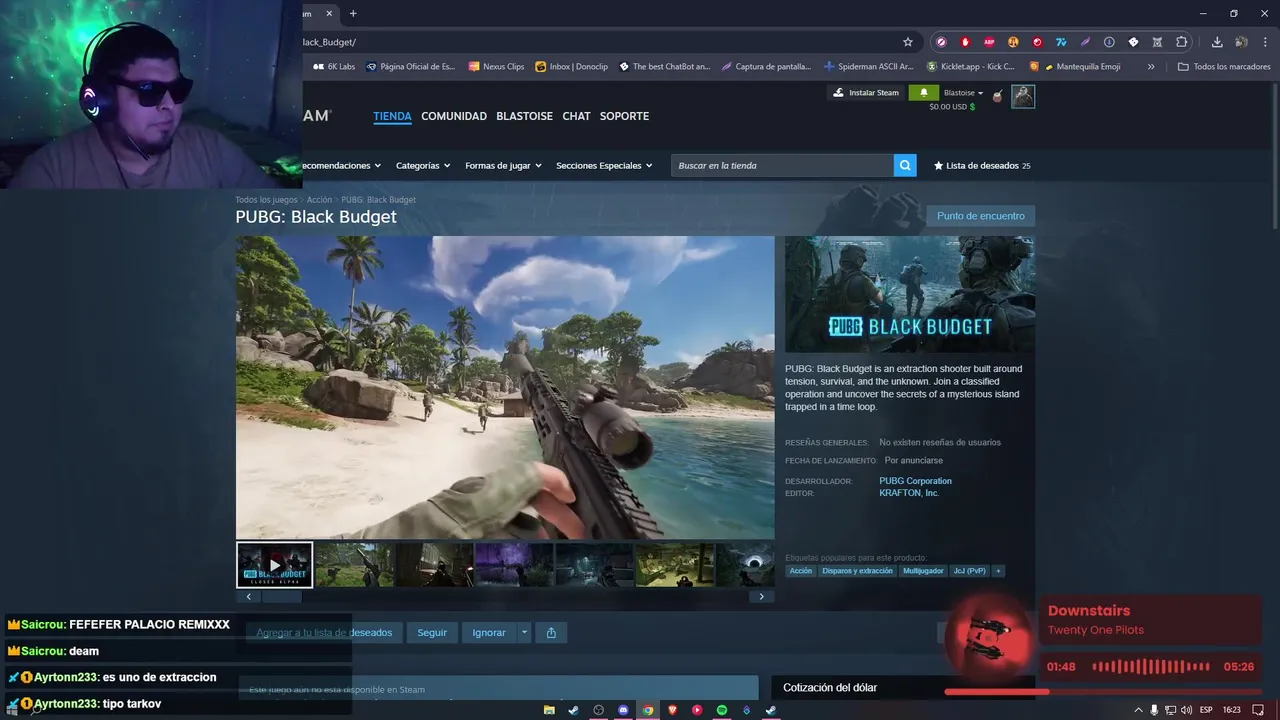Open the Chrome downloads icon

coord(1217,42)
